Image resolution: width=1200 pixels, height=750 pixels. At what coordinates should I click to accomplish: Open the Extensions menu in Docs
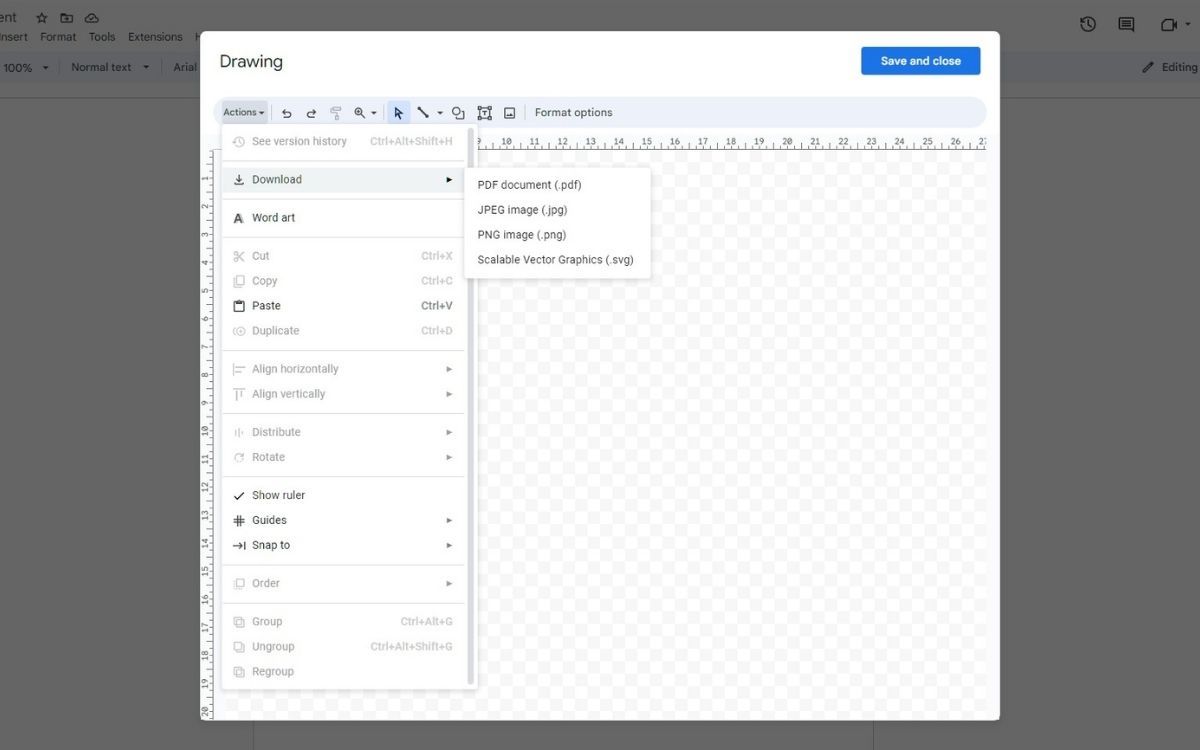(155, 37)
